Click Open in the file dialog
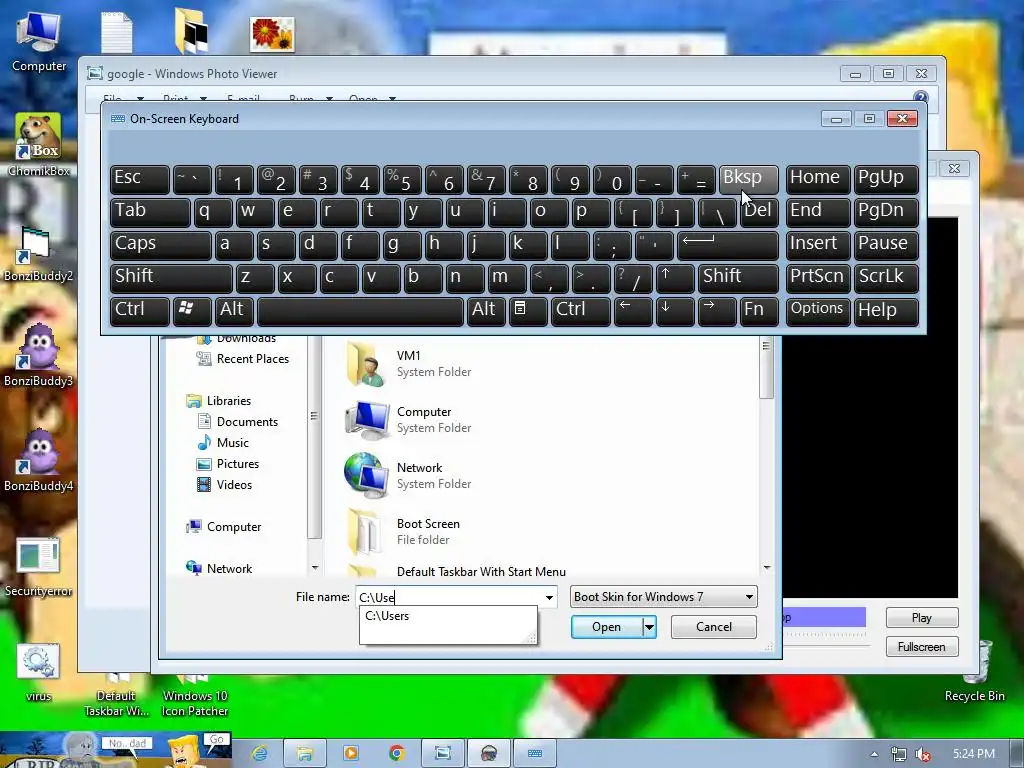Image resolution: width=1024 pixels, height=768 pixels. coord(607,627)
